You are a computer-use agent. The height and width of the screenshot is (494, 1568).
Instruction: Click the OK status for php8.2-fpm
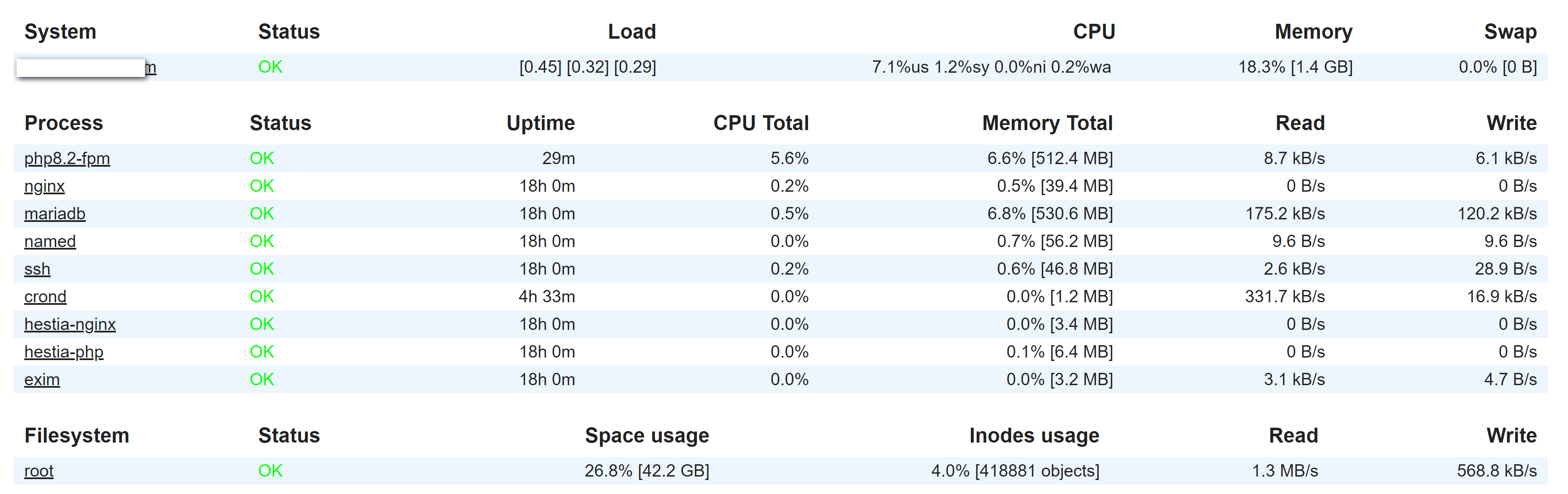(262, 158)
